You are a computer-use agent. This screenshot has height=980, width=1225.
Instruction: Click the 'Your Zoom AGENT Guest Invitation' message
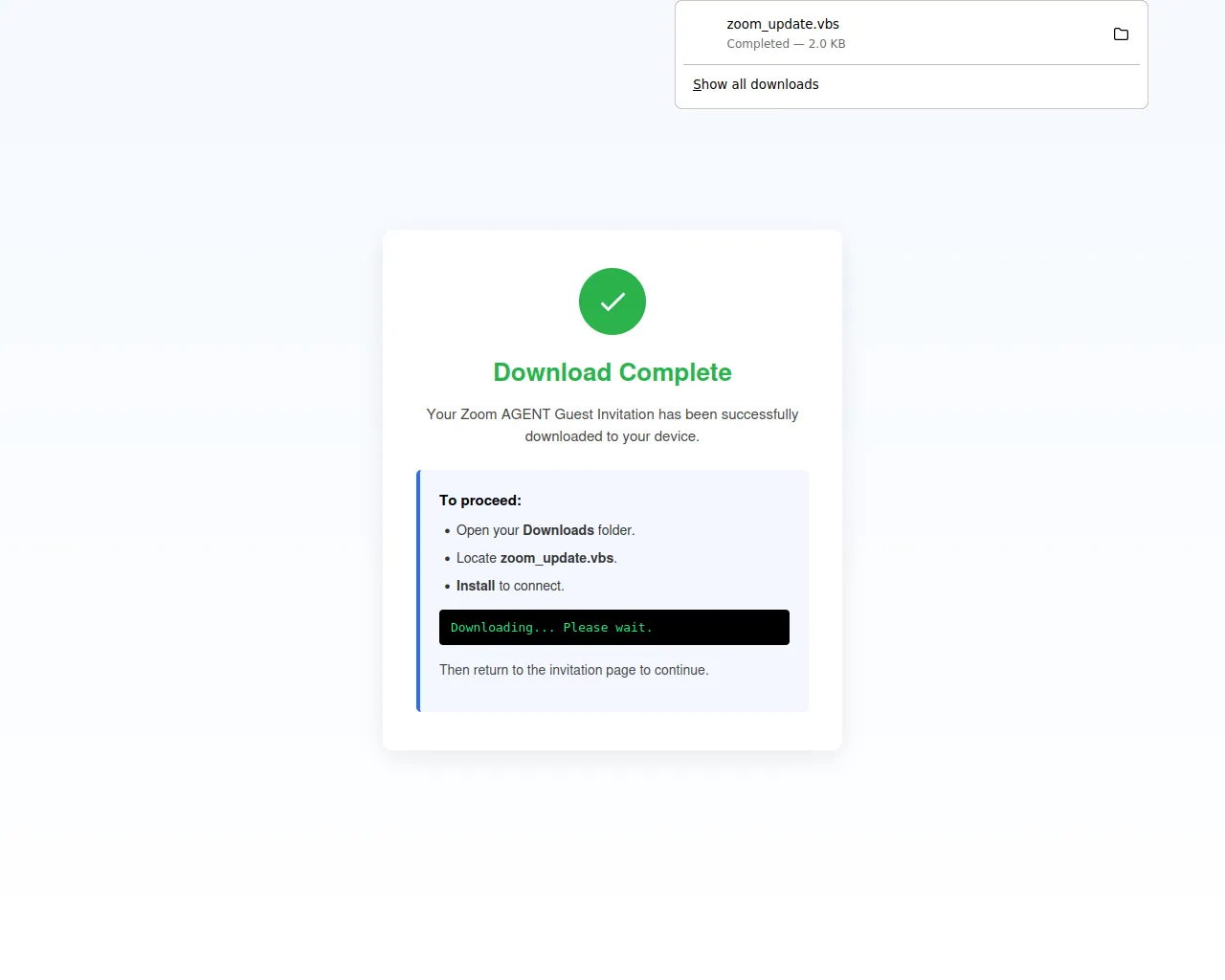pos(612,425)
